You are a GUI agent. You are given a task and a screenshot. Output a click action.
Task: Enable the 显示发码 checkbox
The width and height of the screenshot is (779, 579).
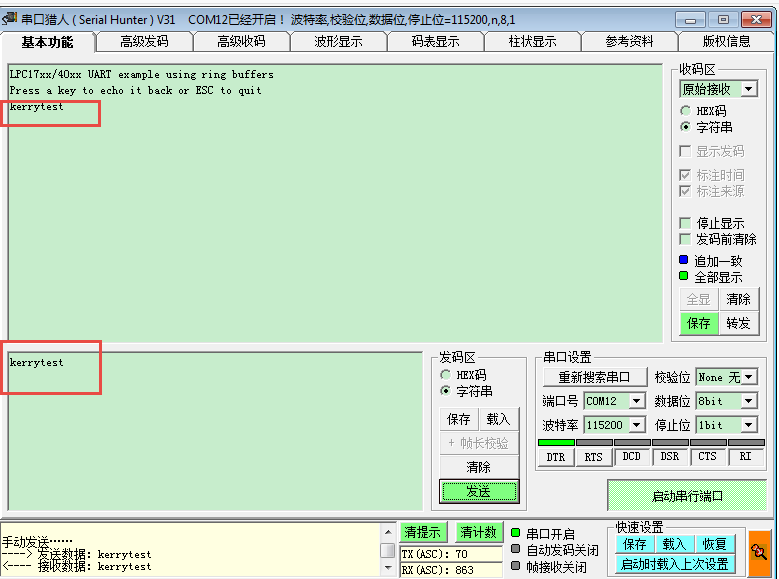(x=685, y=151)
